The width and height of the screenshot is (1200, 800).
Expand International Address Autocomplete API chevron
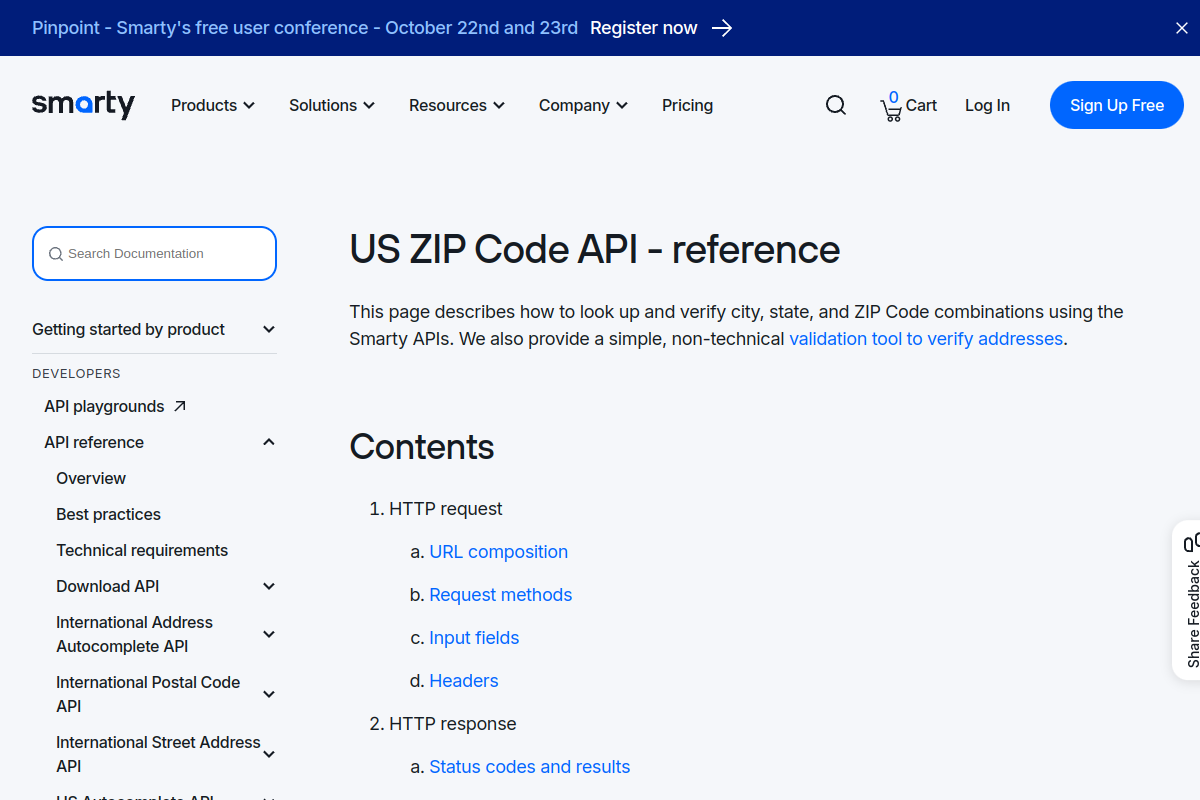click(269, 634)
